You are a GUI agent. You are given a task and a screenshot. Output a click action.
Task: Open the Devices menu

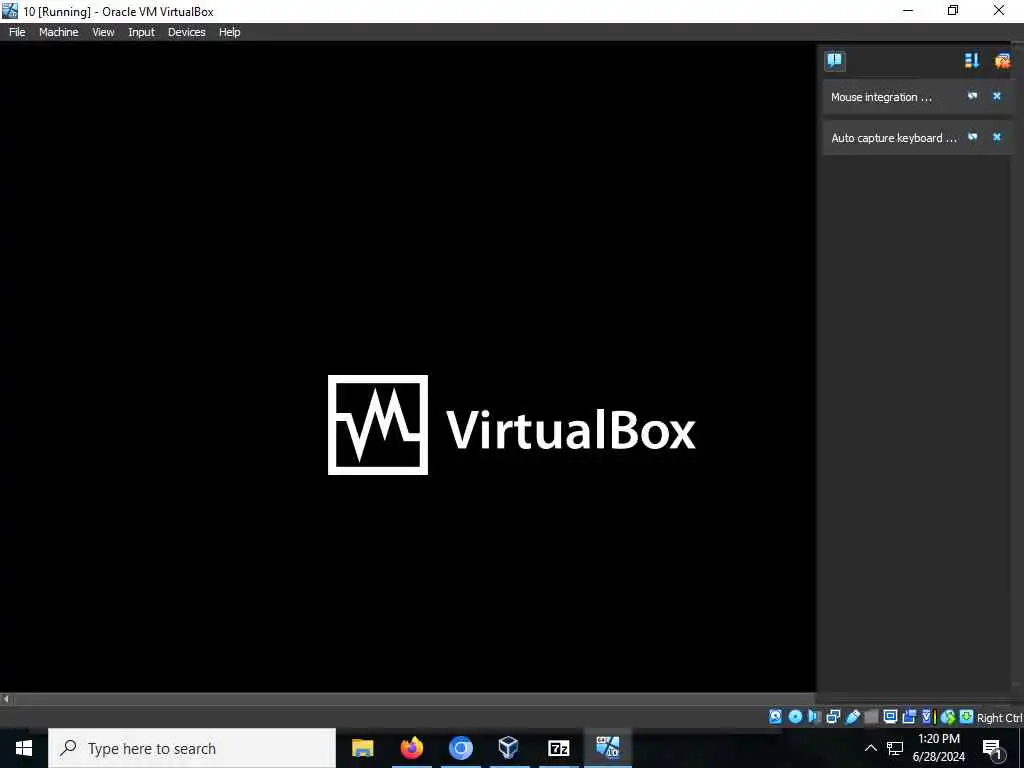tap(186, 32)
